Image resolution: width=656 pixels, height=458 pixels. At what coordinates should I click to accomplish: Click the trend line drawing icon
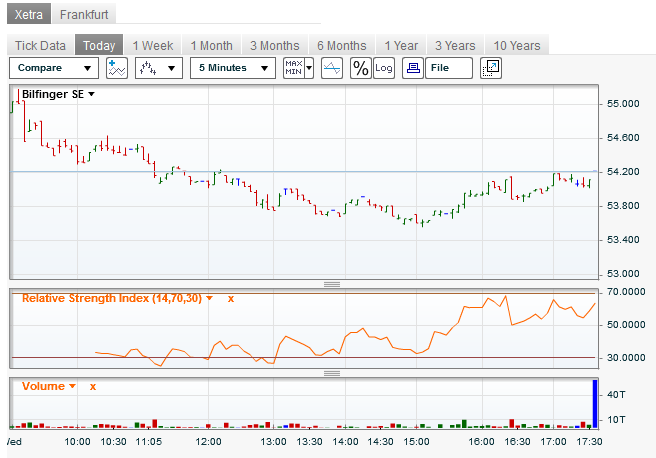(332, 68)
